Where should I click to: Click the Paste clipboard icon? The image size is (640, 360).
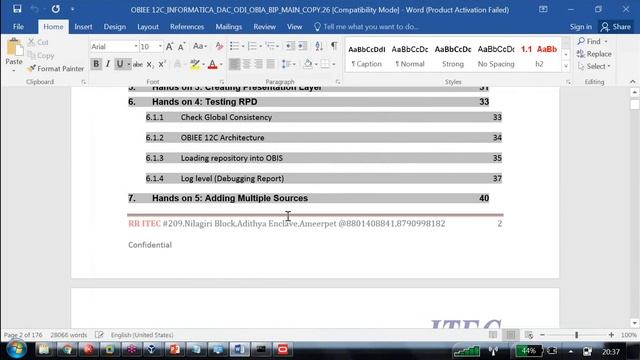pos(14,48)
